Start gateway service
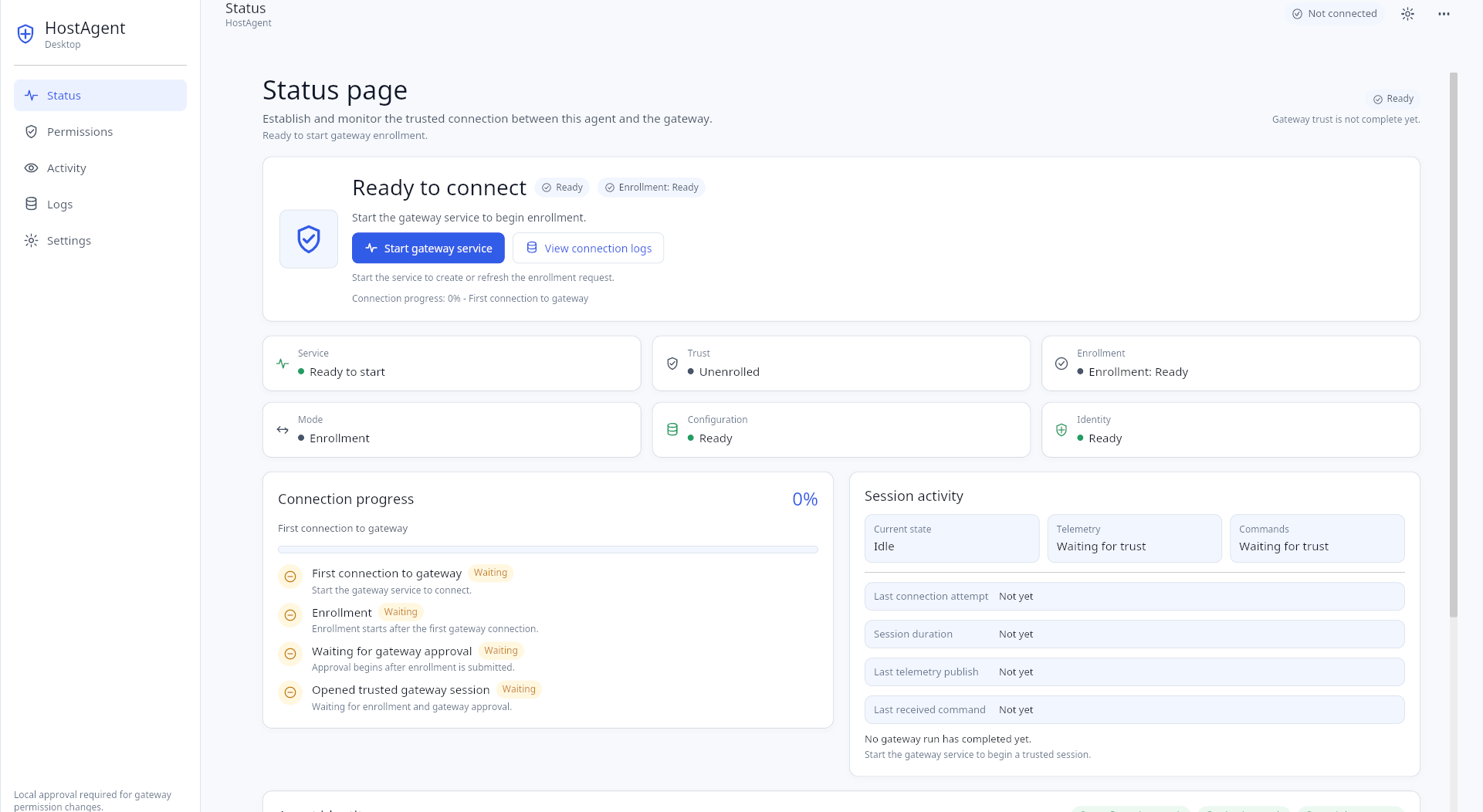The height and width of the screenshot is (812, 1483). tap(428, 248)
